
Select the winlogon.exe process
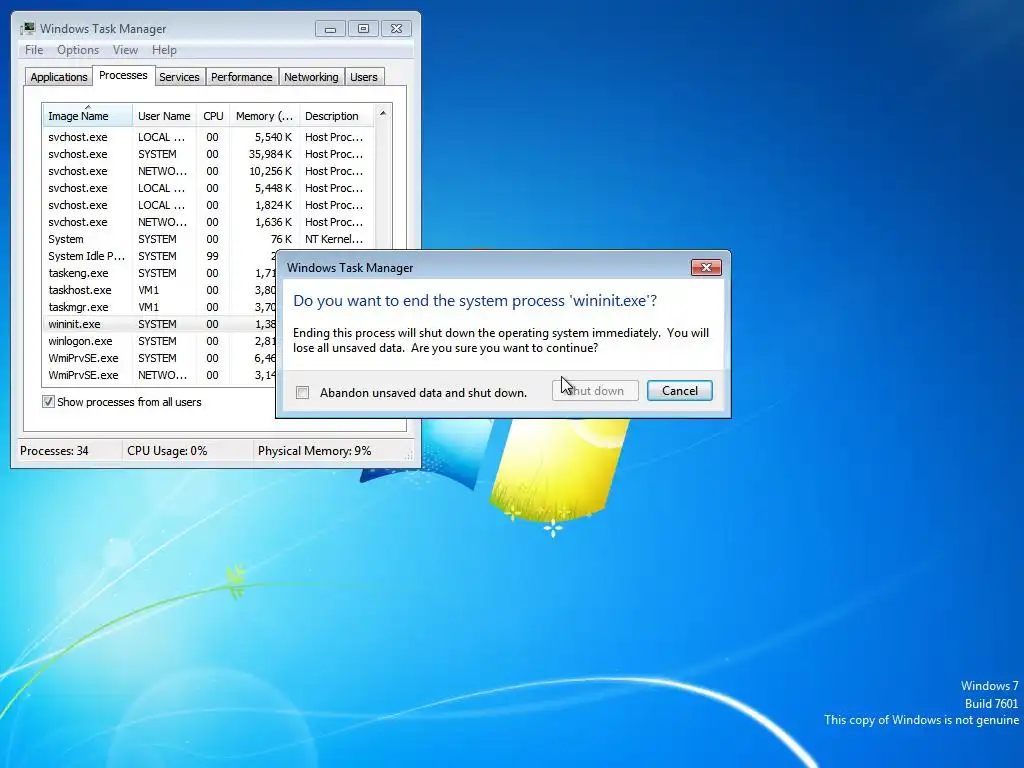pyautogui.click(x=159, y=341)
